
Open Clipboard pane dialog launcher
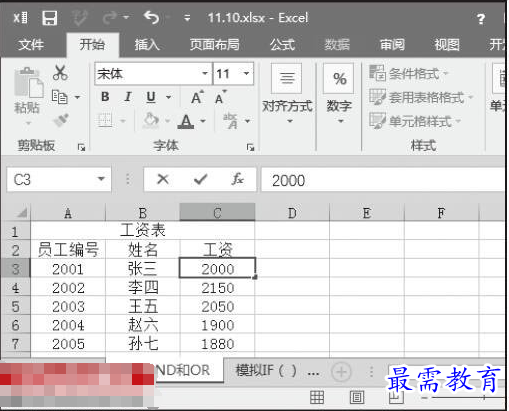(81, 147)
